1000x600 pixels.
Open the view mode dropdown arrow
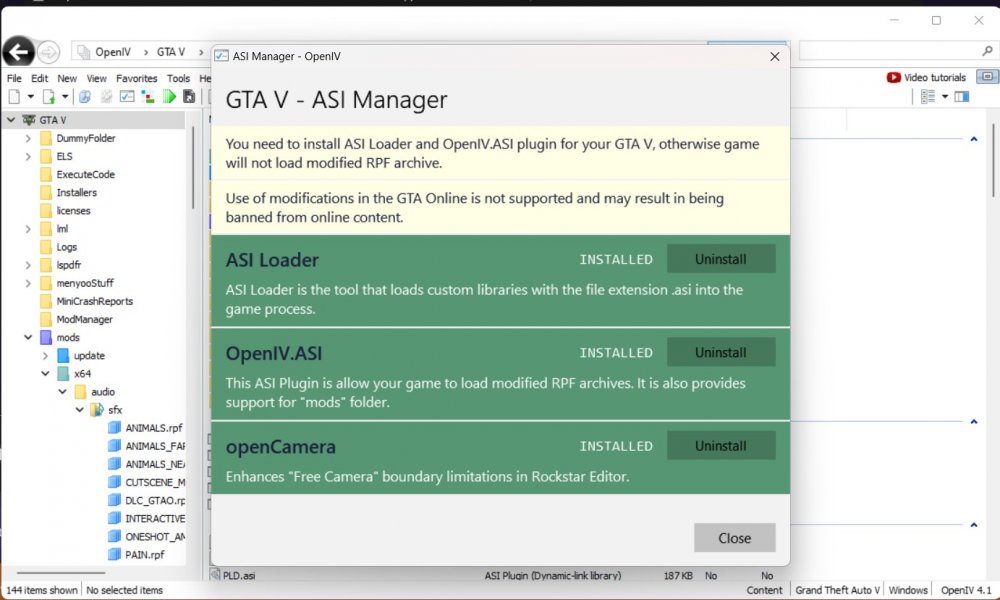pos(945,97)
